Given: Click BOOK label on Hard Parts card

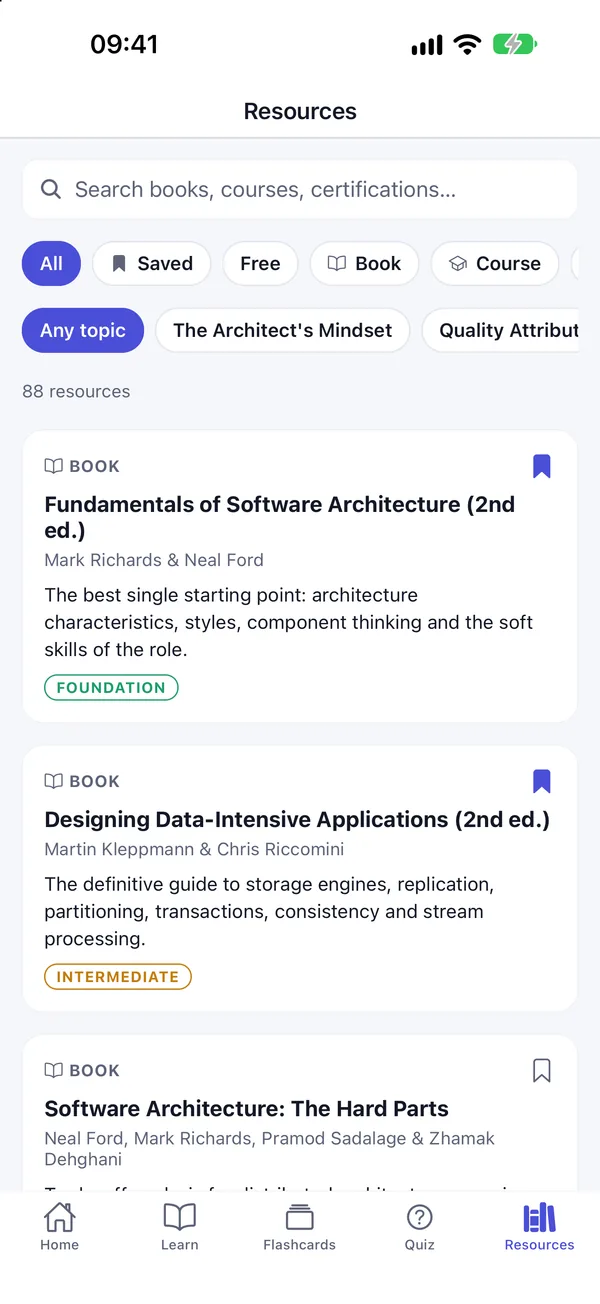Looking at the screenshot, I should point(82,1070).
